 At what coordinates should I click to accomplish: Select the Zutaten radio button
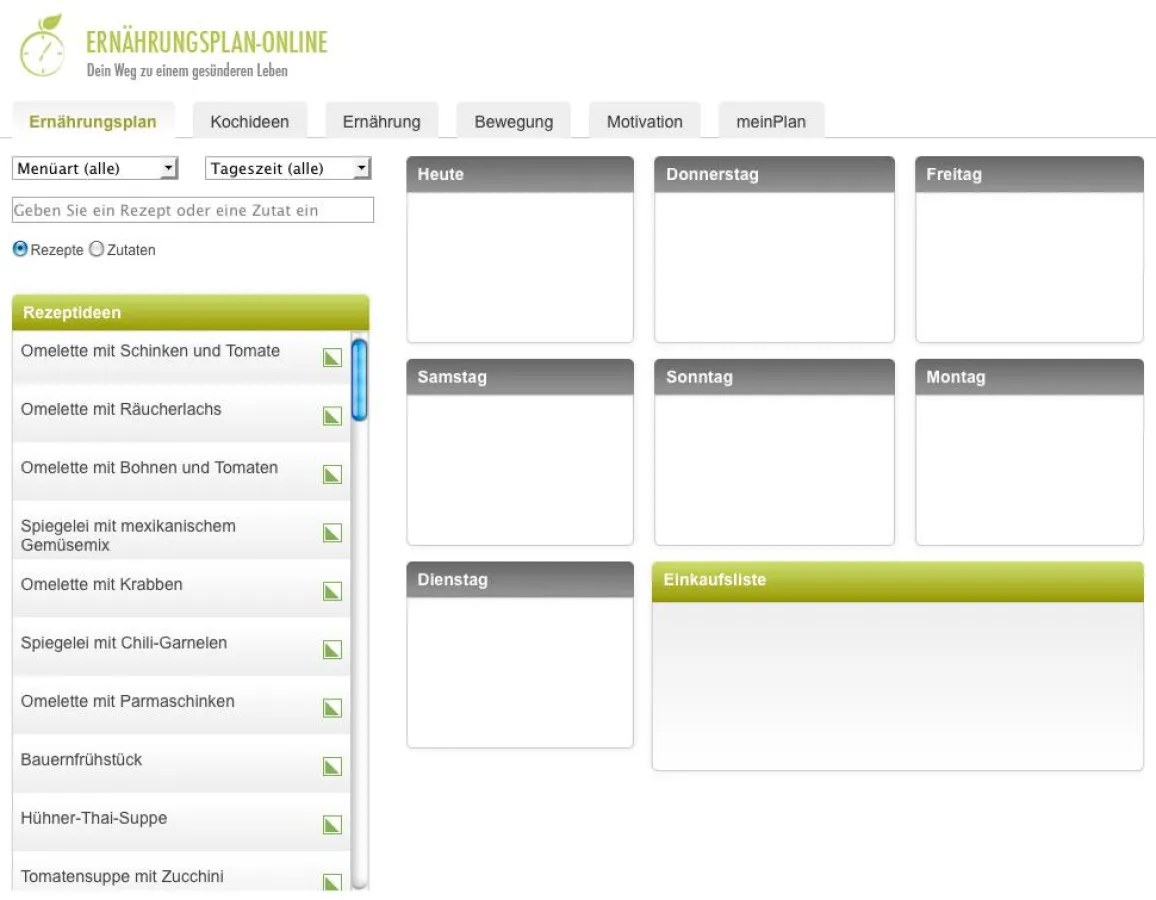[97, 250]
